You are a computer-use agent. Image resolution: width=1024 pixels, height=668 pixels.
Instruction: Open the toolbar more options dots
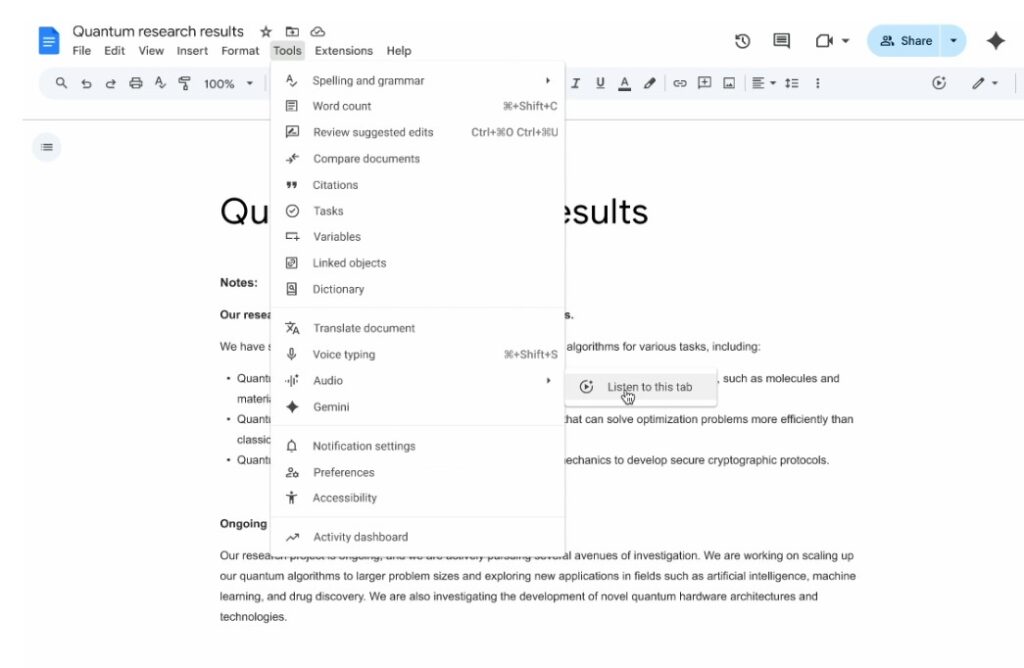point(818,83)
